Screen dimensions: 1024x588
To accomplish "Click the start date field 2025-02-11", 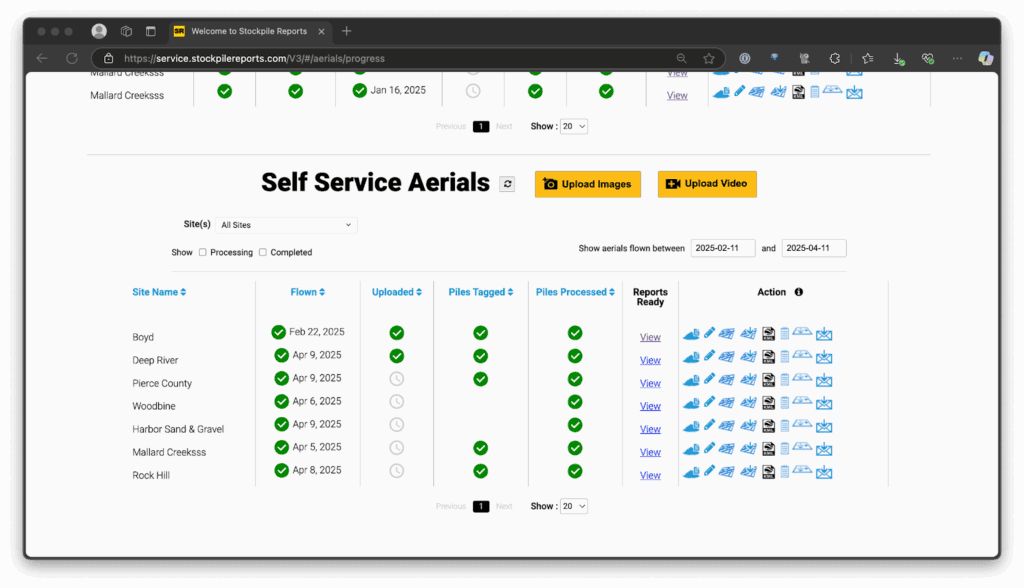I will click(722, 248).
